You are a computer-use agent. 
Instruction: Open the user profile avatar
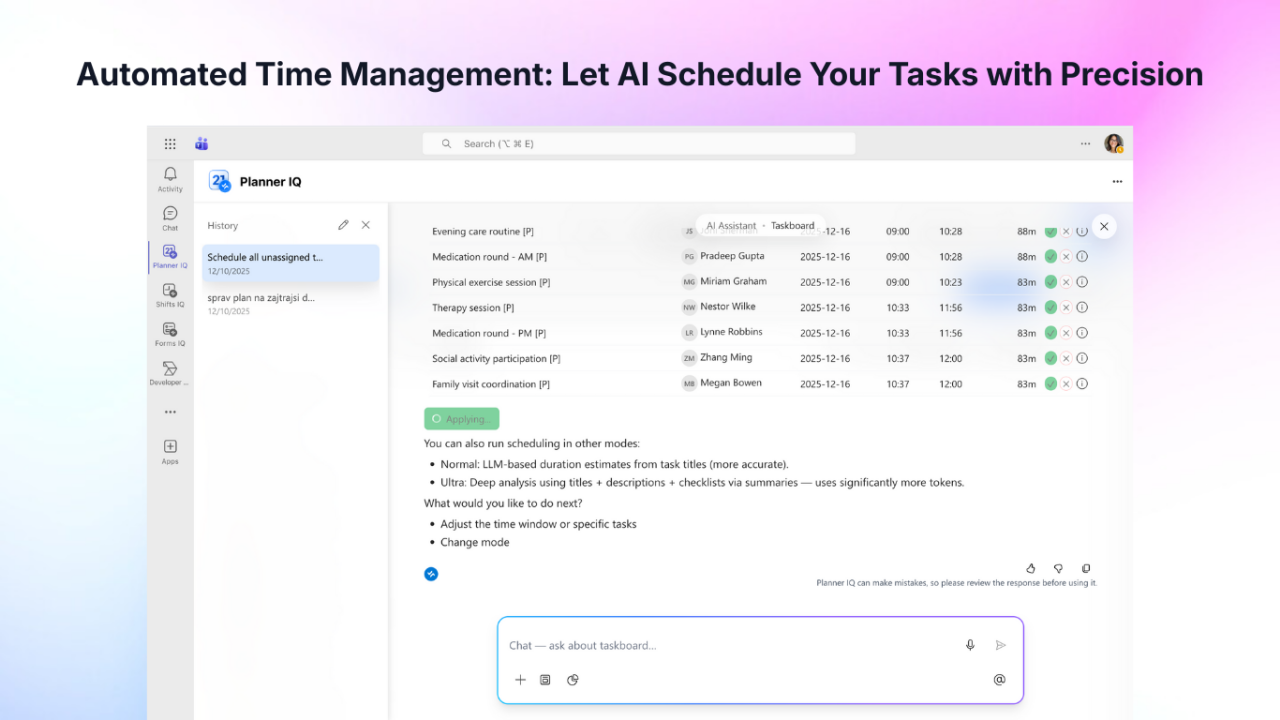[1113, 144]
